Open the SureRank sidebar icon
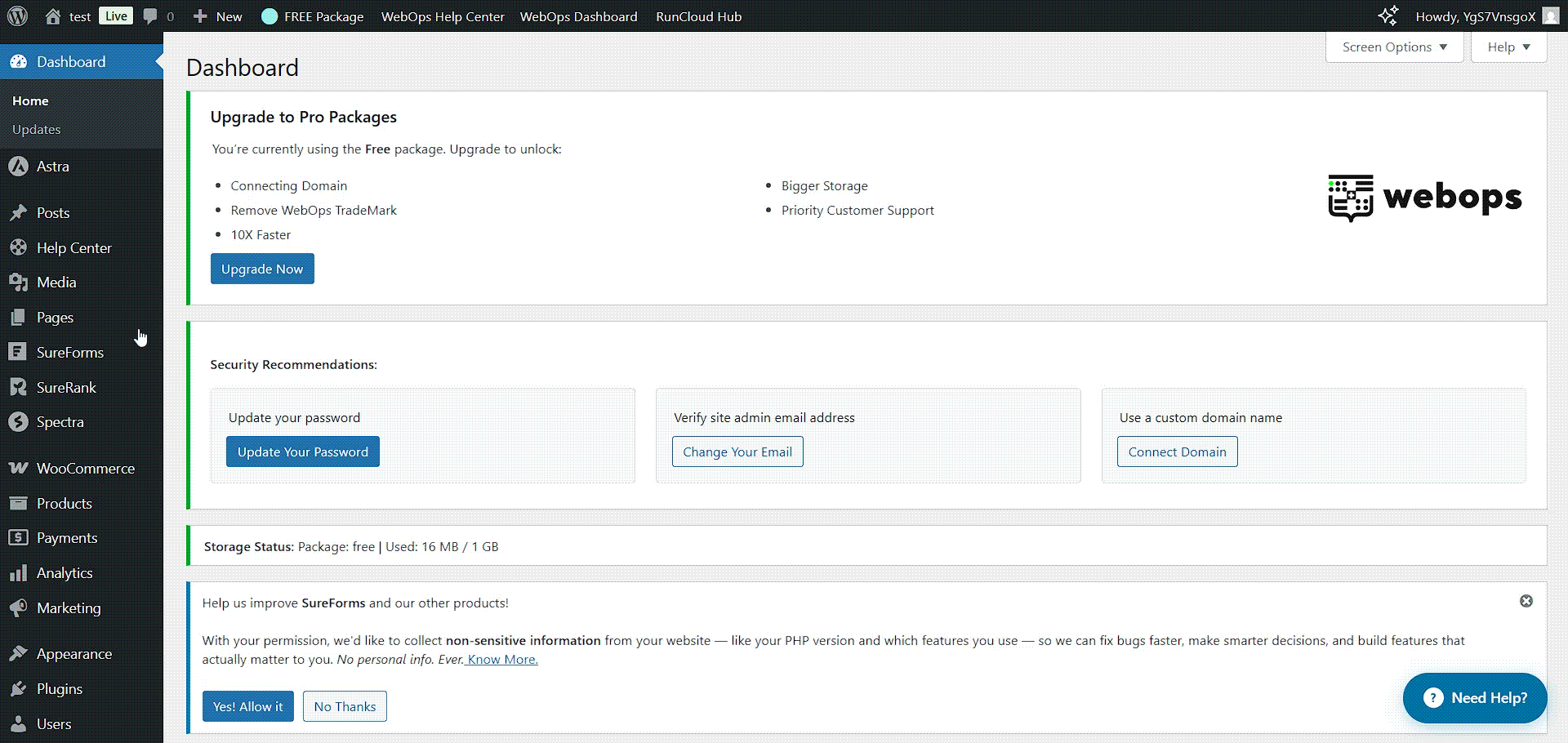 [18, 388]
